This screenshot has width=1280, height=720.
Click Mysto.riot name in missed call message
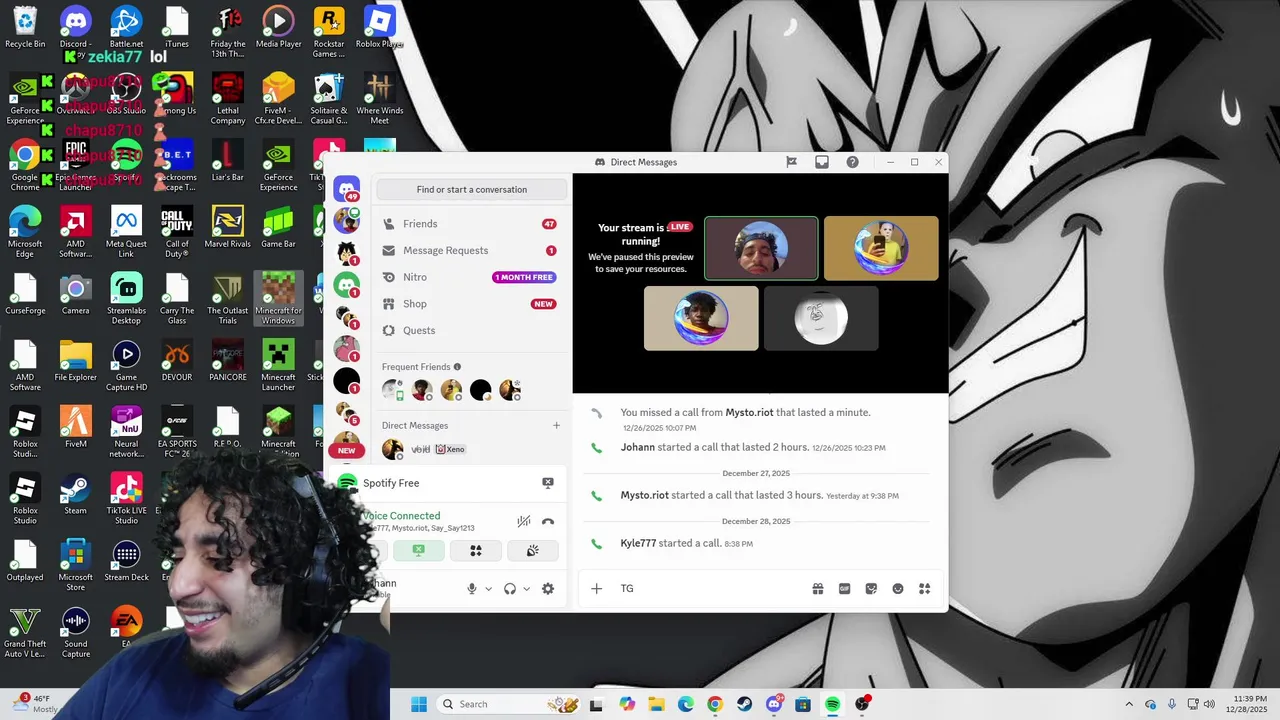749,412
